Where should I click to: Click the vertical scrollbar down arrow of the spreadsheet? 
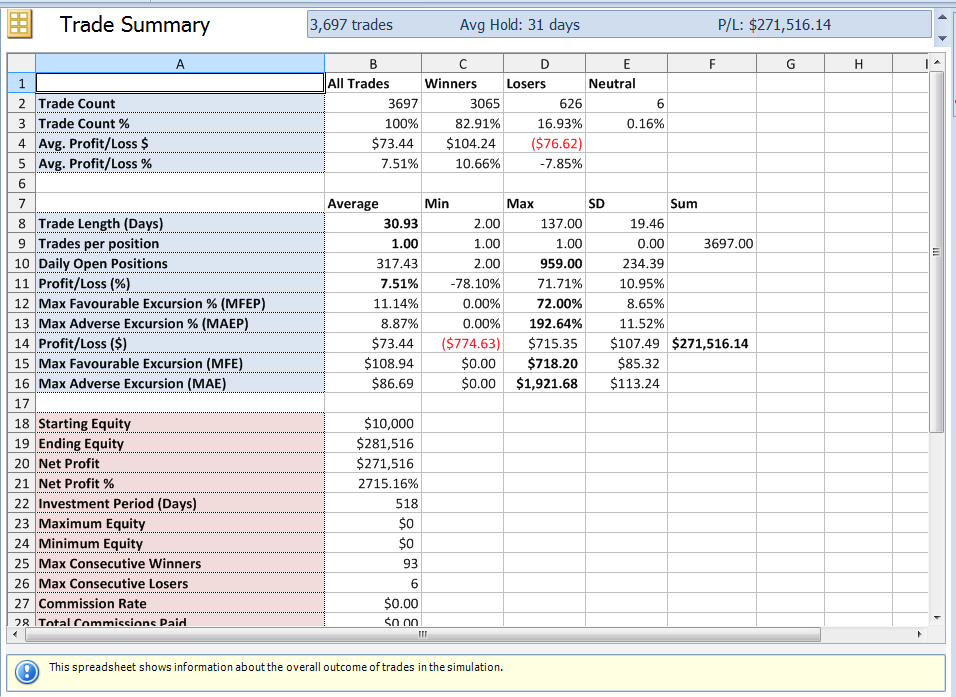coord(938,618)
